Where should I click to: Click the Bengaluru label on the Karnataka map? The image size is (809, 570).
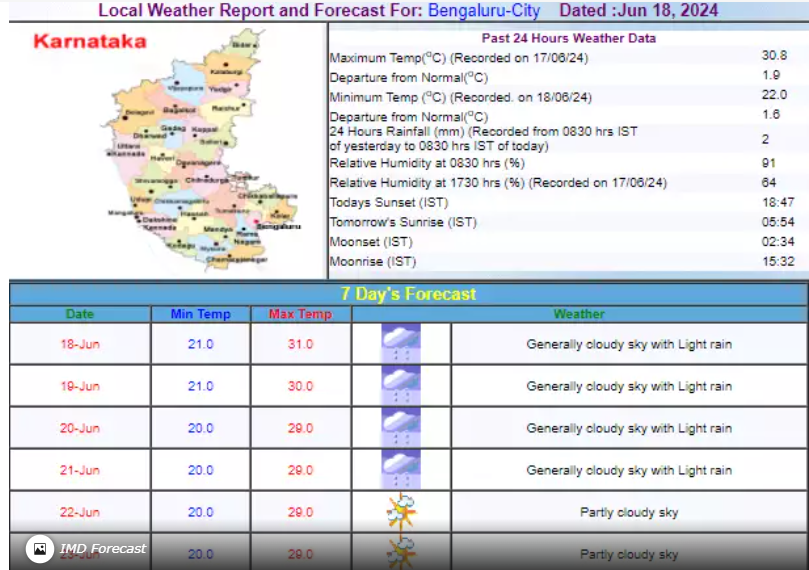pyautogui.click(x=278, y=227)
